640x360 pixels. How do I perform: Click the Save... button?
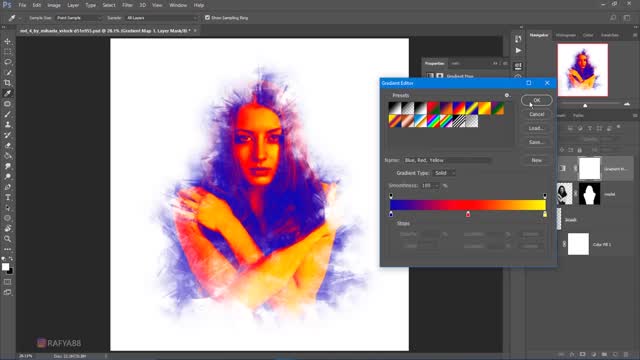[x=536, y=142]
